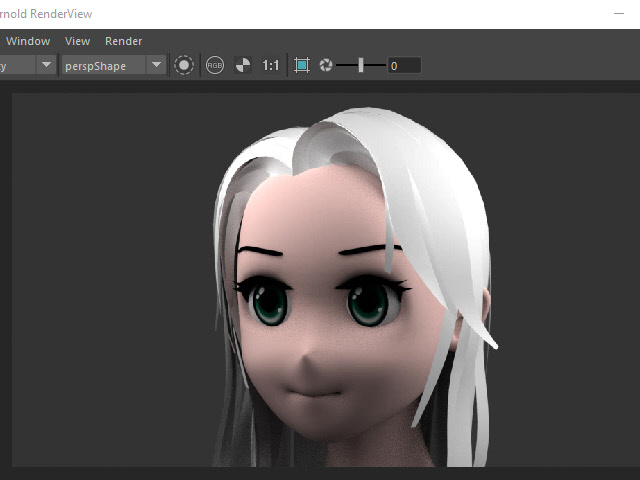The width and height of the screenshot is (640, 480).
Task: Open the Window menu
Action: (28, 41)
